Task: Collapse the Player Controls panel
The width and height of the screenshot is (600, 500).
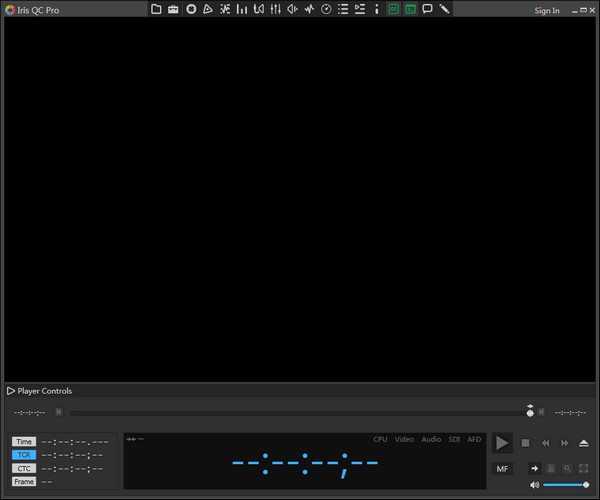Action: click(x=11, y=391)
